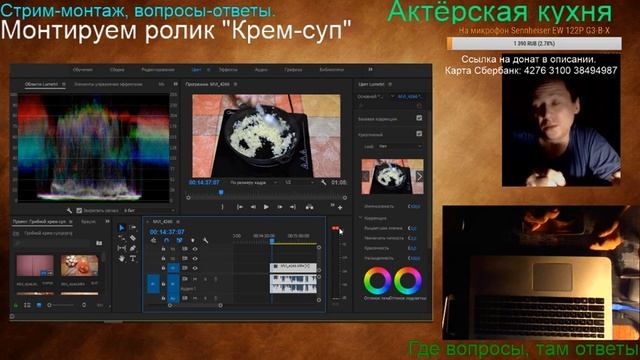Screen dimensions: 640x360
Task: Toggle lock on V1 video track
Action: click(x=163, y=268)
